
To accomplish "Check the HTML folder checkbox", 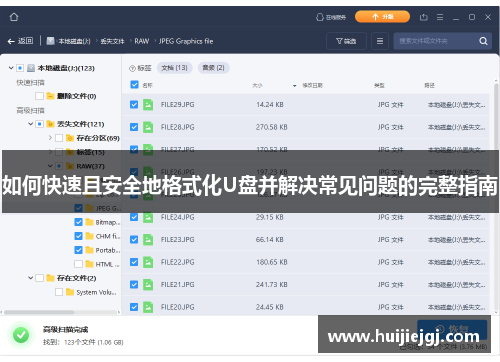I will point(78,264).
